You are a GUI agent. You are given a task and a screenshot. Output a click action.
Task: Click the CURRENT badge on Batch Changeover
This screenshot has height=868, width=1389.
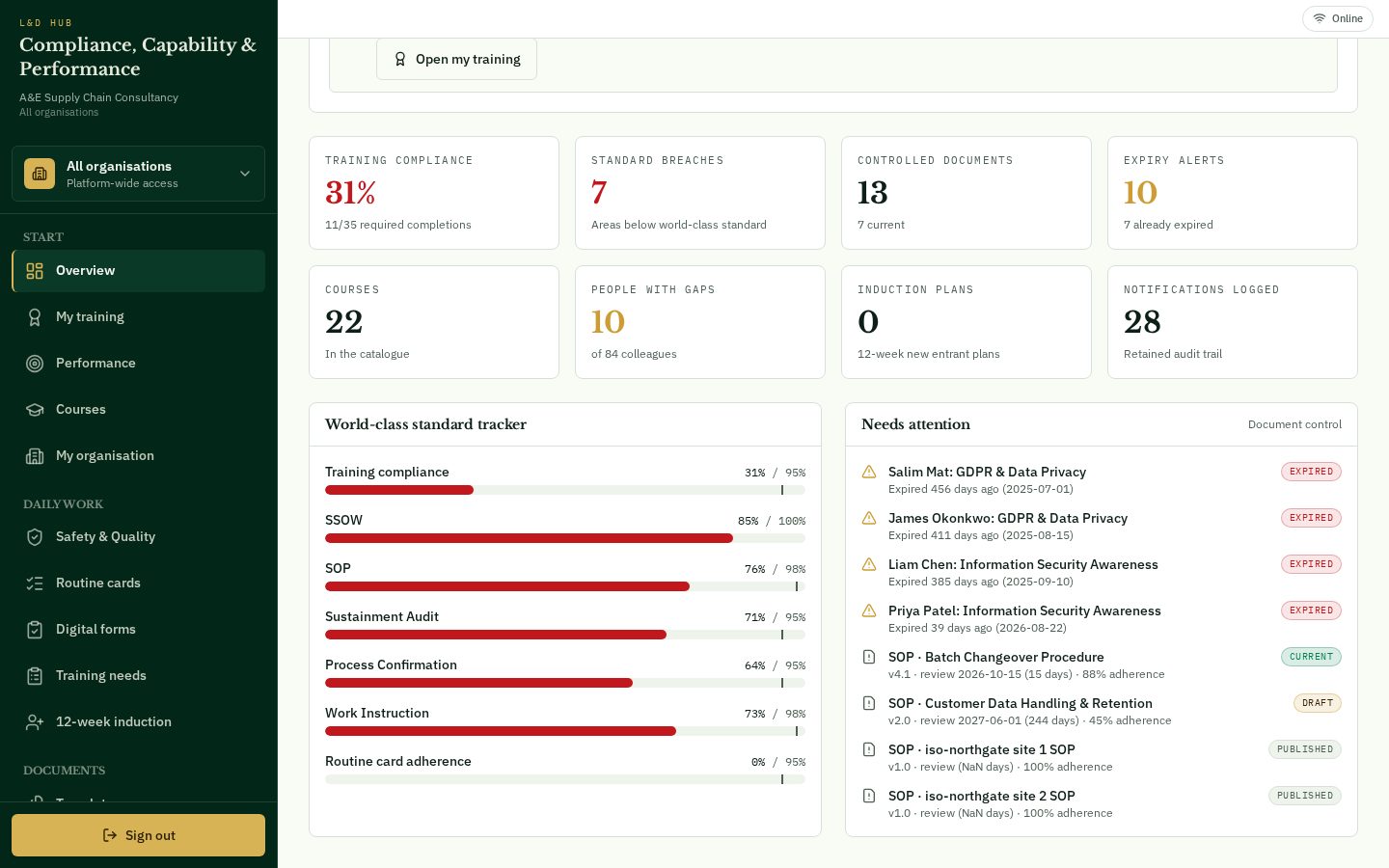click(1311, 657)
